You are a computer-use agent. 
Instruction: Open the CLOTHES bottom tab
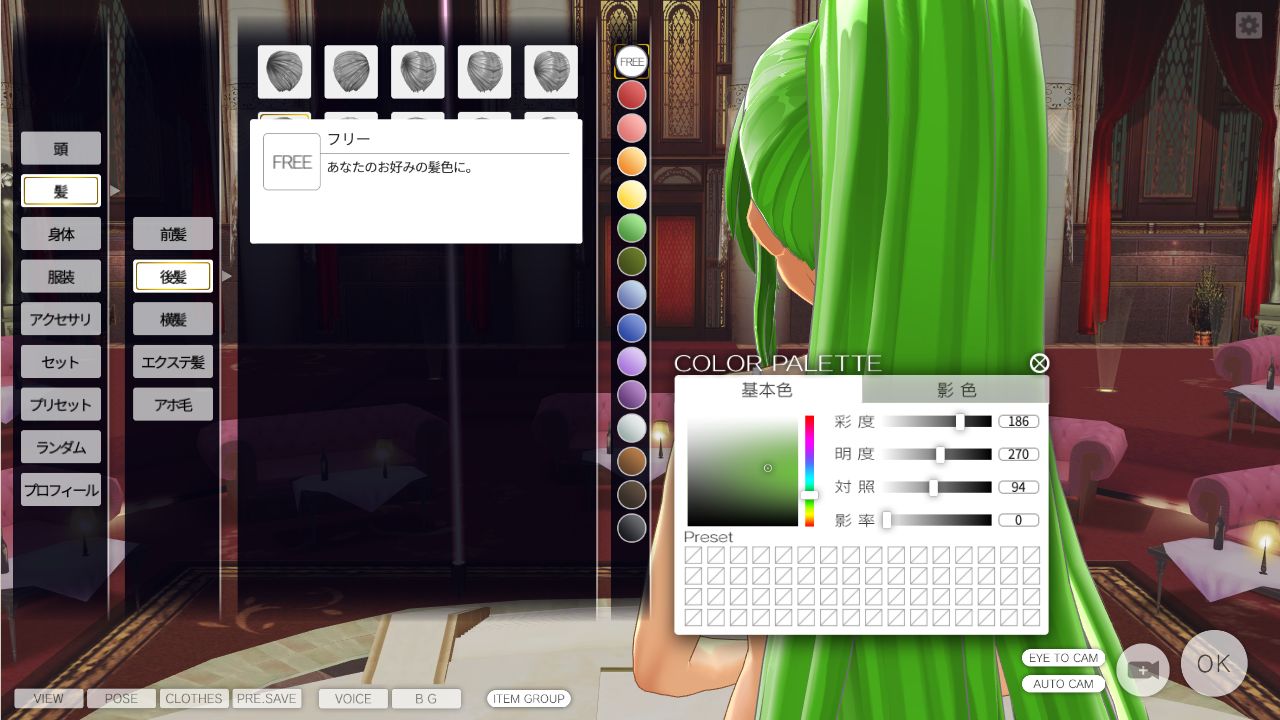194,699
